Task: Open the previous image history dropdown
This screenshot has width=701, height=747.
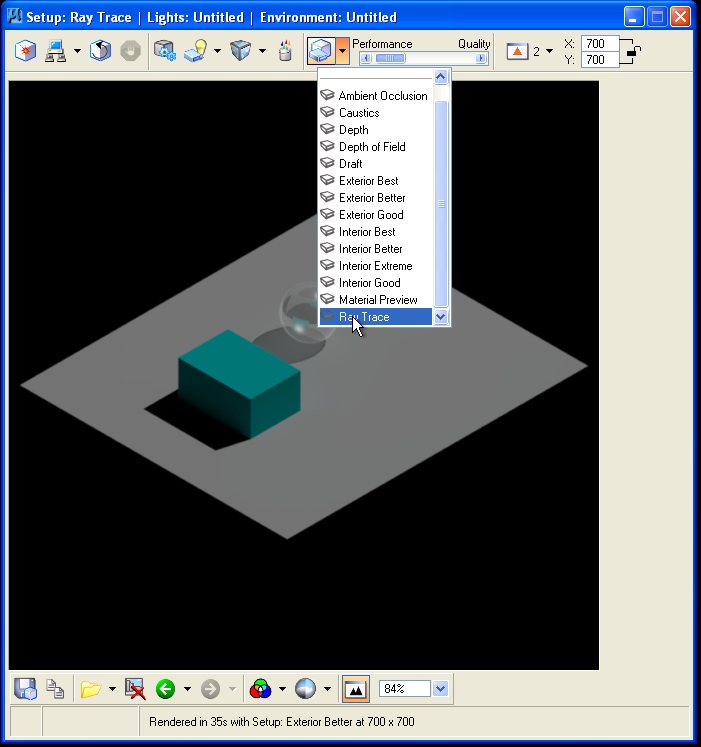Action: point(187,689)
